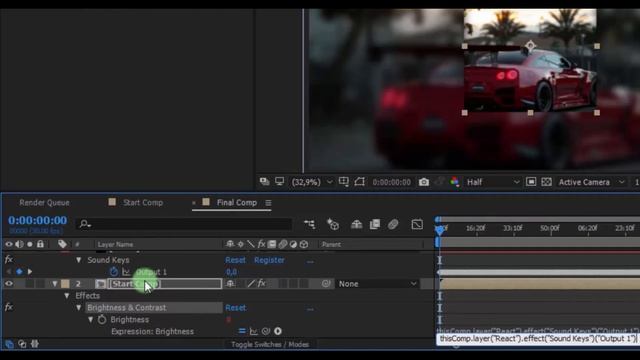
Task: Collapse the Brightness & Contrast effect
Action: [78, 307]
